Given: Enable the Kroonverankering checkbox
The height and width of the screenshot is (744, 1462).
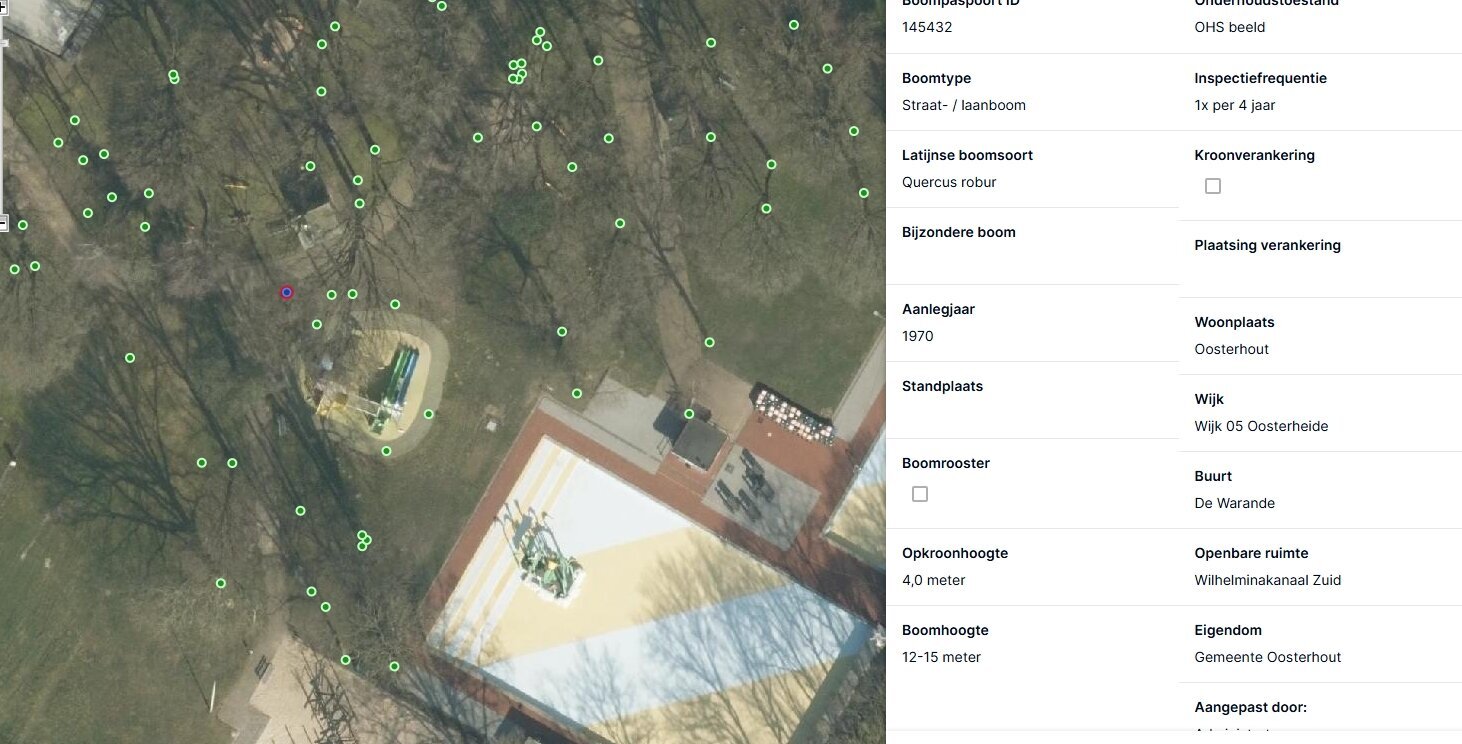Looking at the screenshot, I should [1213, 186].
